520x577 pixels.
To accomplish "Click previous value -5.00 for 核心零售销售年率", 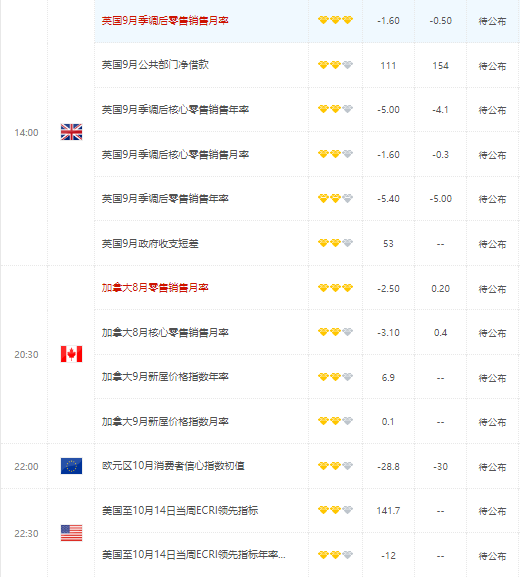I will tap(388, 110).
